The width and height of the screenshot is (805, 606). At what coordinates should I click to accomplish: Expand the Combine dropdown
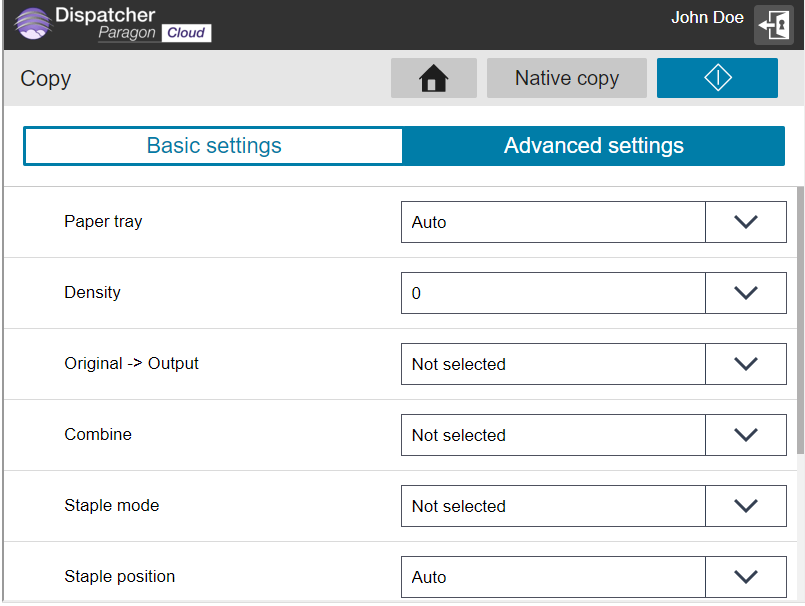(746, 434)
